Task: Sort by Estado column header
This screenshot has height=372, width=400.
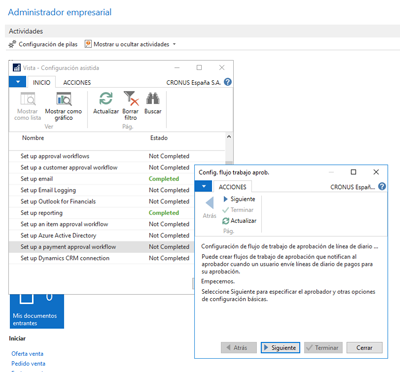Action: 159,138
